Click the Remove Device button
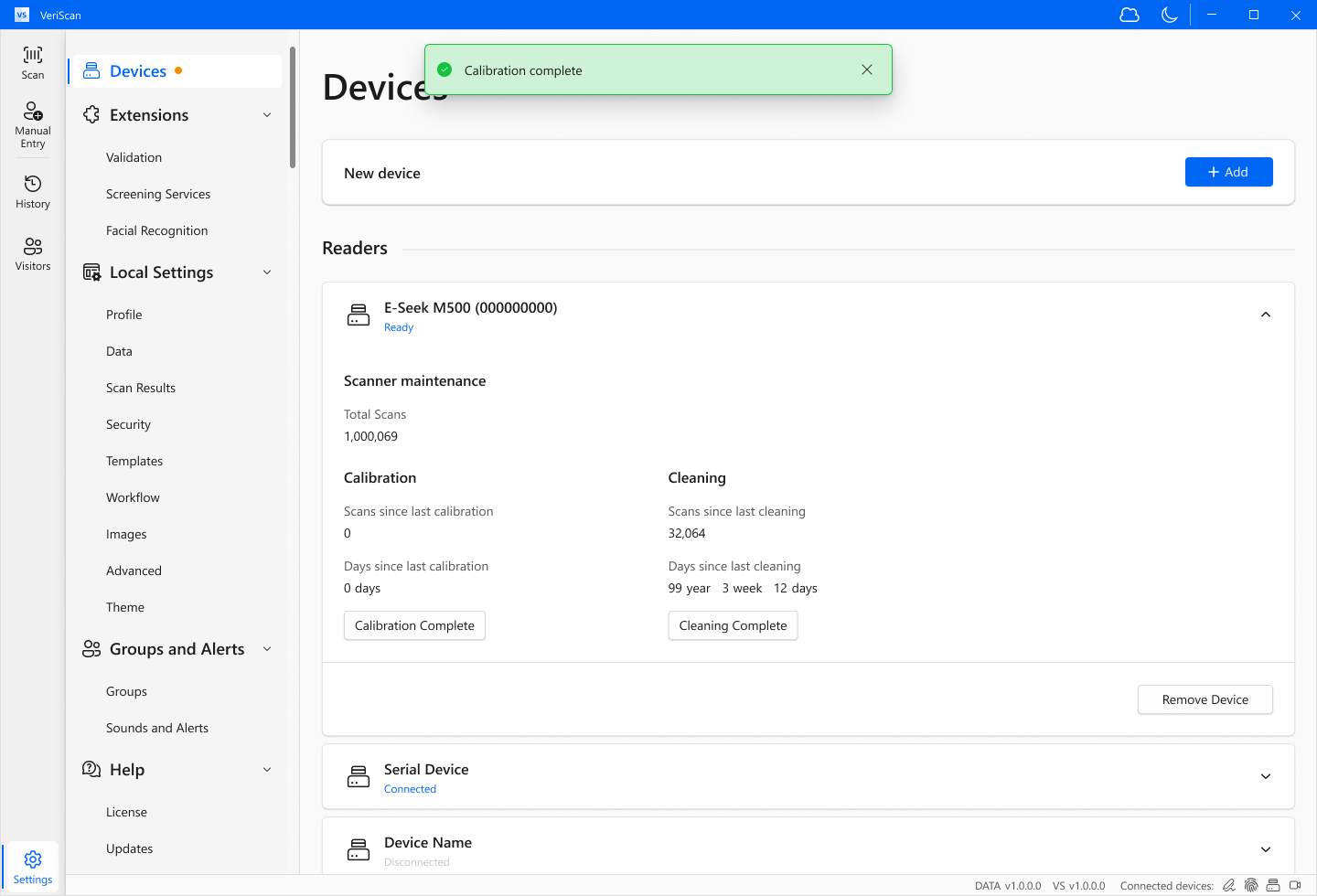 1205,699
